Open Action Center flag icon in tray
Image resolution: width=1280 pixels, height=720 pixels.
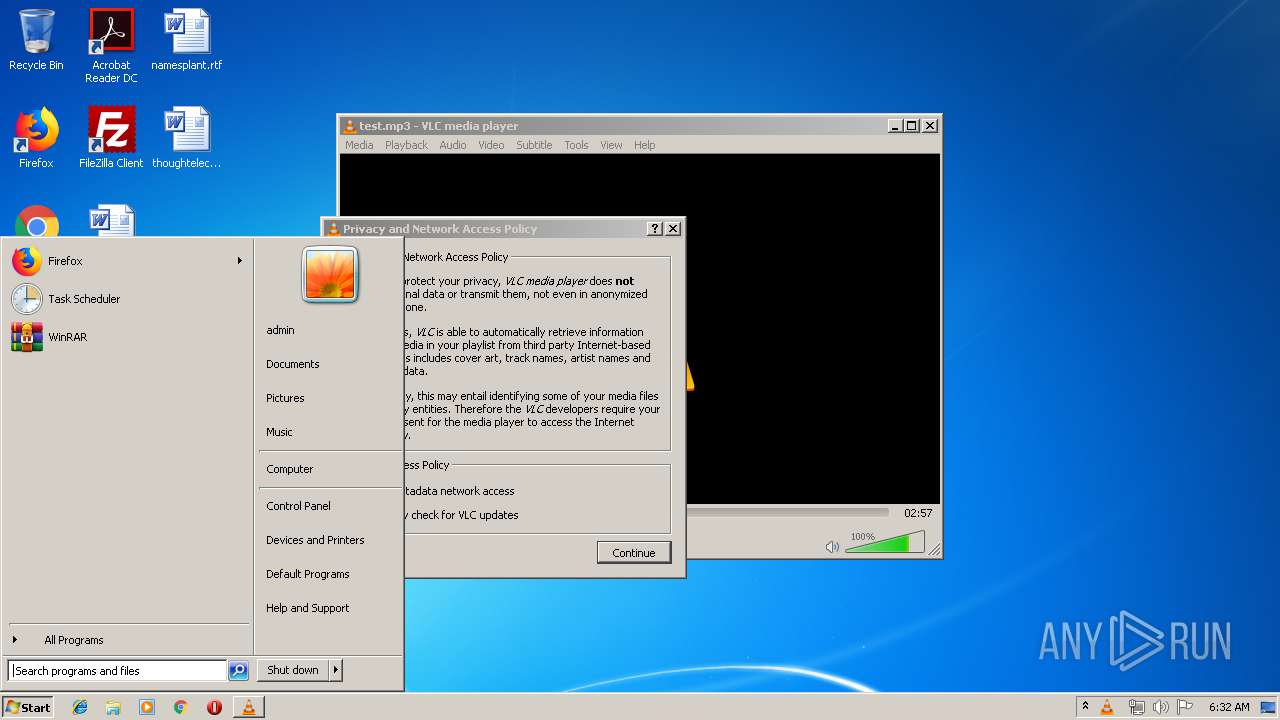pyautogui.click(x=1185, y=707)
